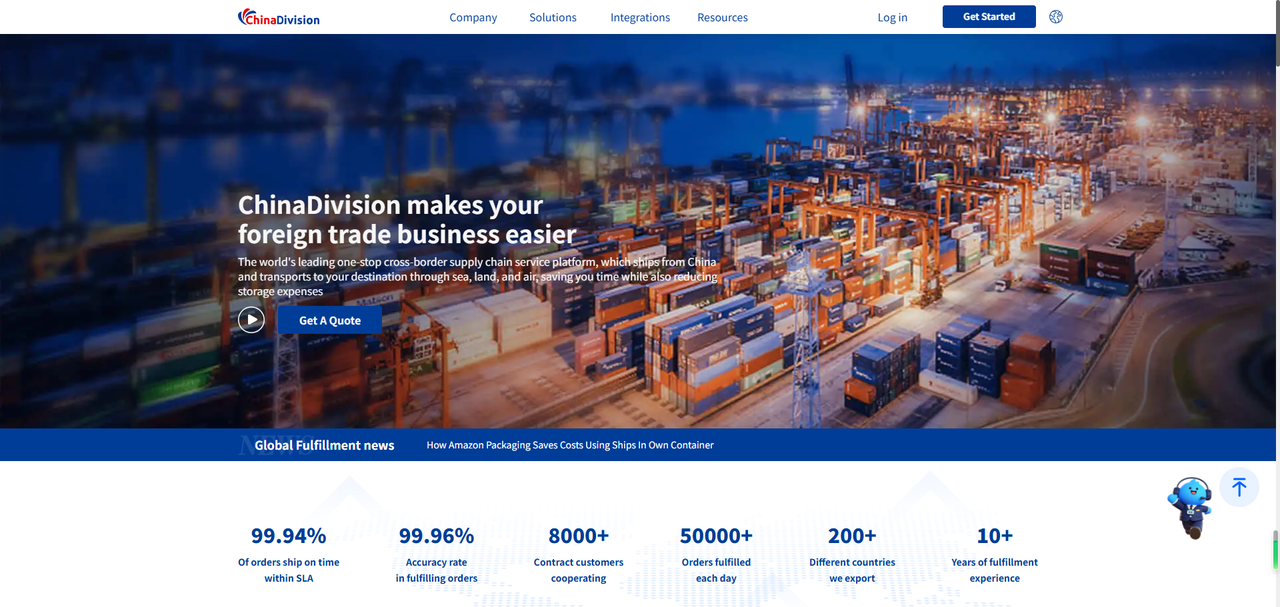
Task: Open the blue robot chat assistant
Action: click(x=1190, y=508)
